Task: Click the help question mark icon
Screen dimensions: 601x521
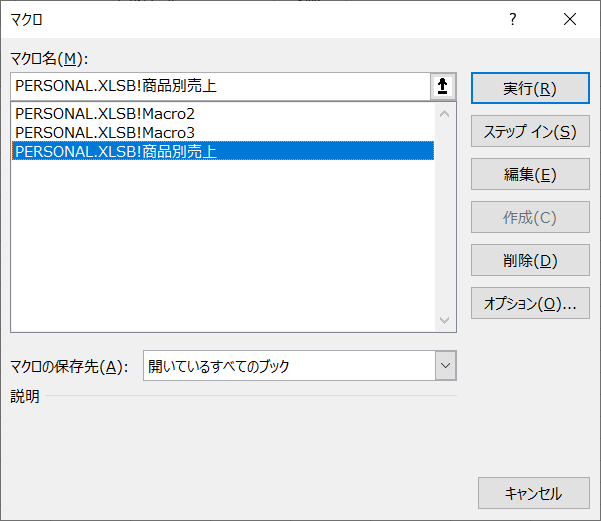Action: pos(513,19)
